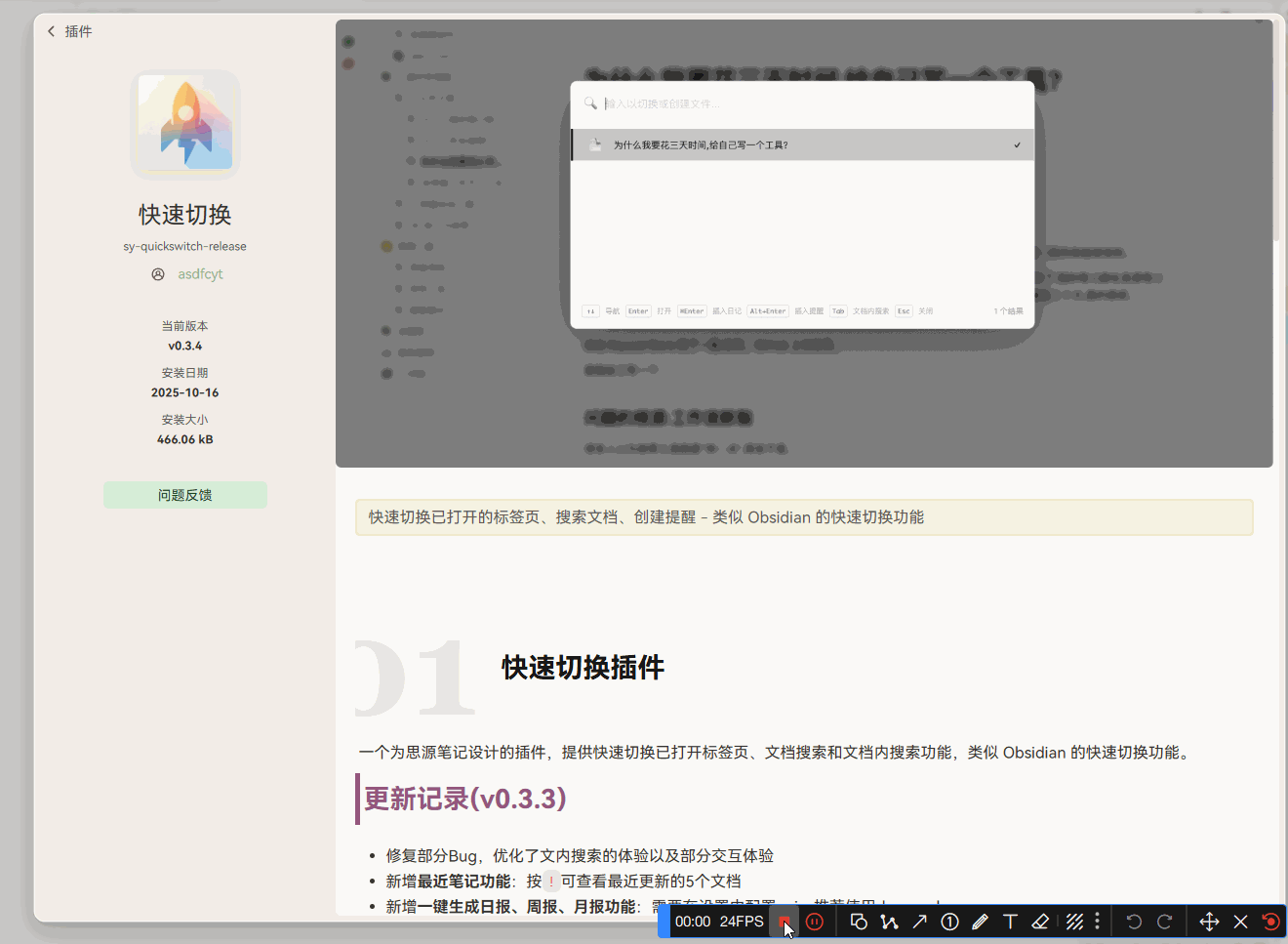Select the Text annotation tool
The height and width of the screenshot is (944, 1288).
1010,921
